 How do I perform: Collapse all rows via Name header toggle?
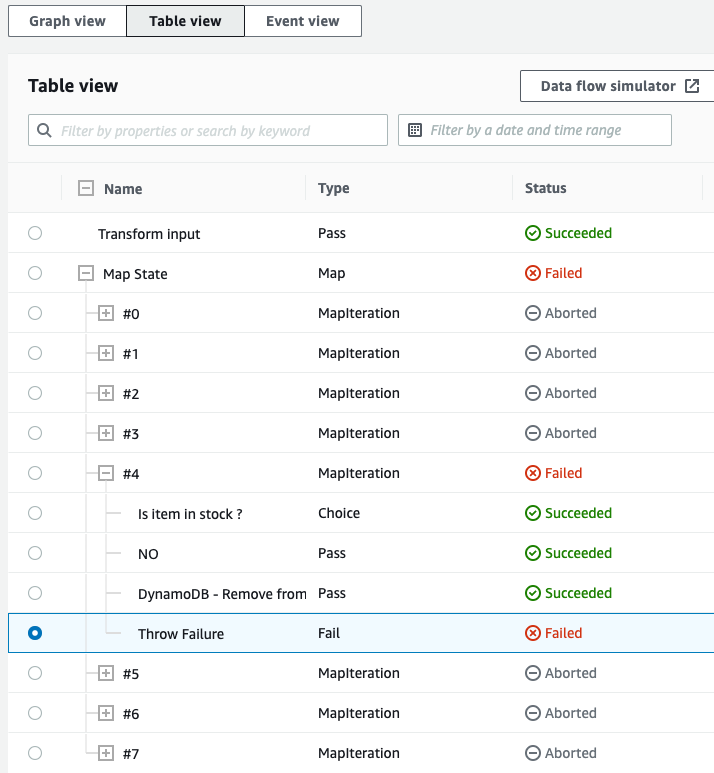coord(86,188)
